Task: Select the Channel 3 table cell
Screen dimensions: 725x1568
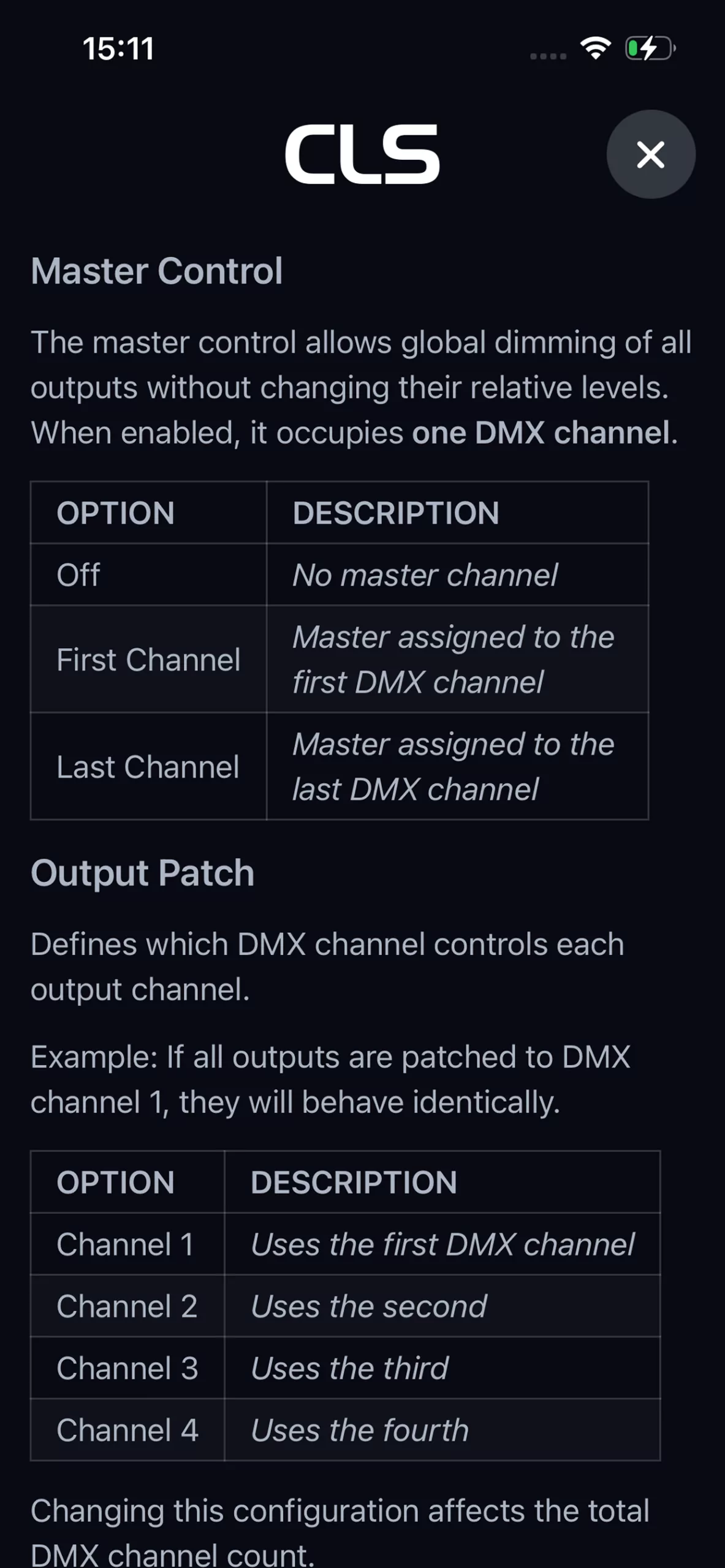Action: [128, 1368]
